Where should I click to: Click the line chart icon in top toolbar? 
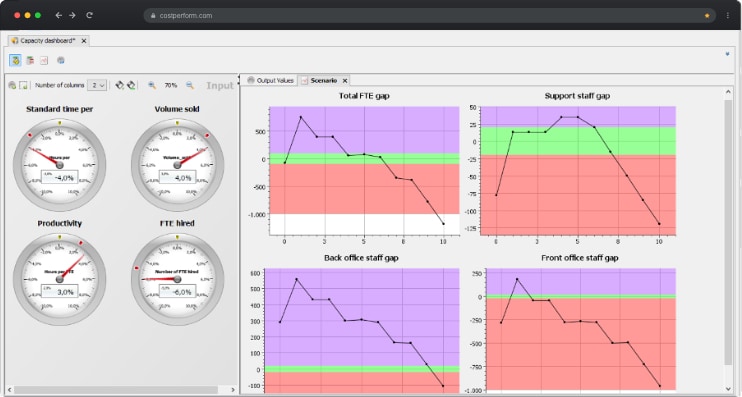coord(44,60)
